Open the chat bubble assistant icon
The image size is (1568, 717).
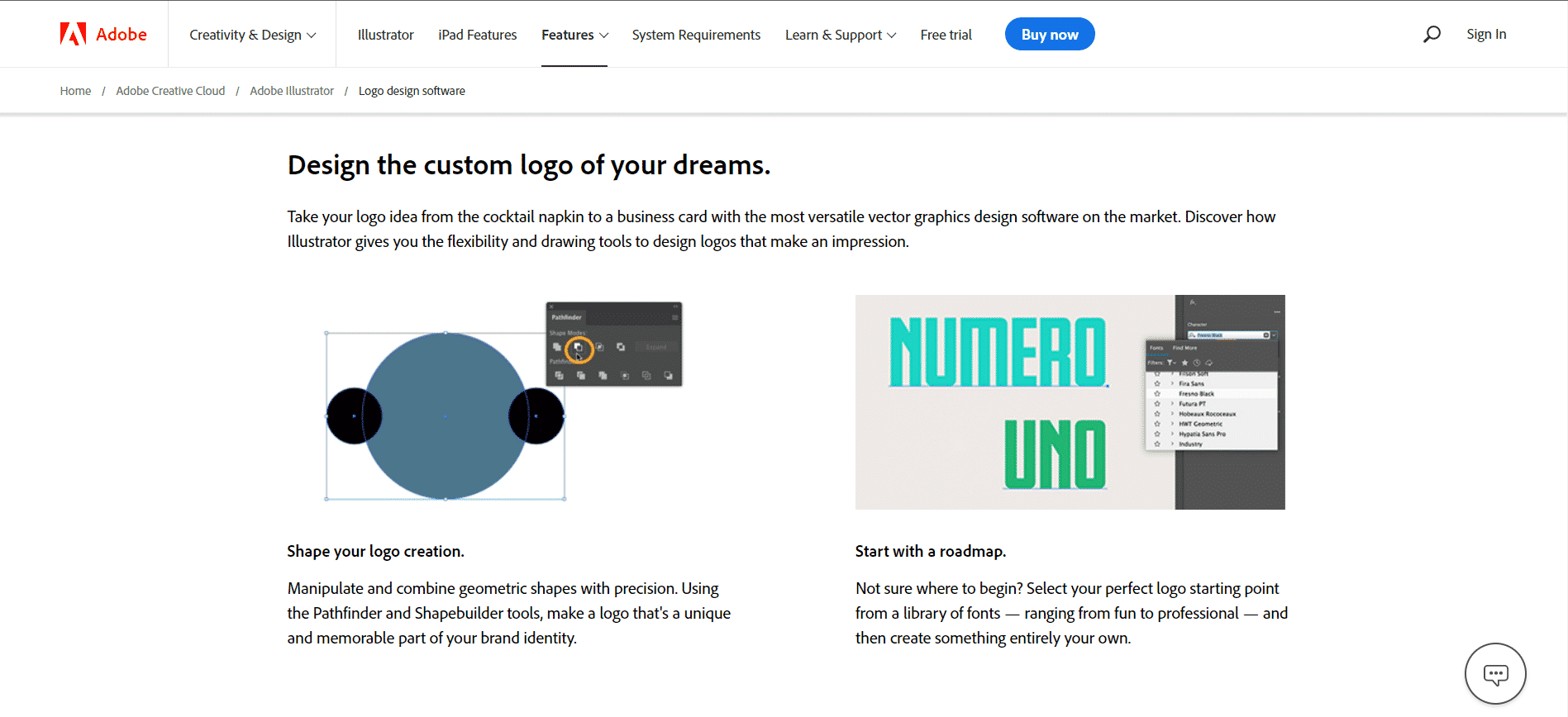pyautogui.click(x=1494, y=674)
